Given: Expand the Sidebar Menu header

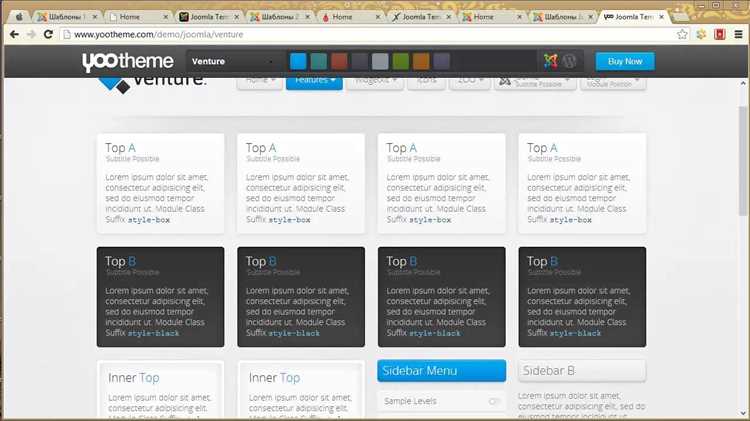Looking at the screenshot, I should (x=441, y=371).
